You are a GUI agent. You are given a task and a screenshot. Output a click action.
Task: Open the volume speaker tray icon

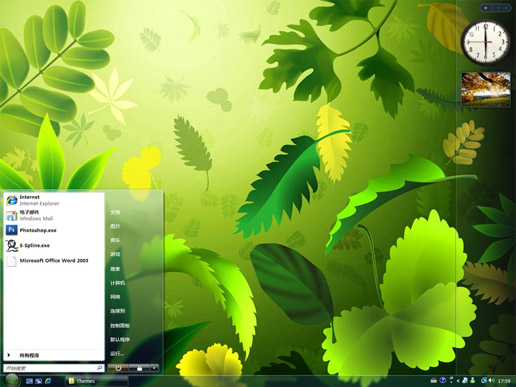coord(492,380)
